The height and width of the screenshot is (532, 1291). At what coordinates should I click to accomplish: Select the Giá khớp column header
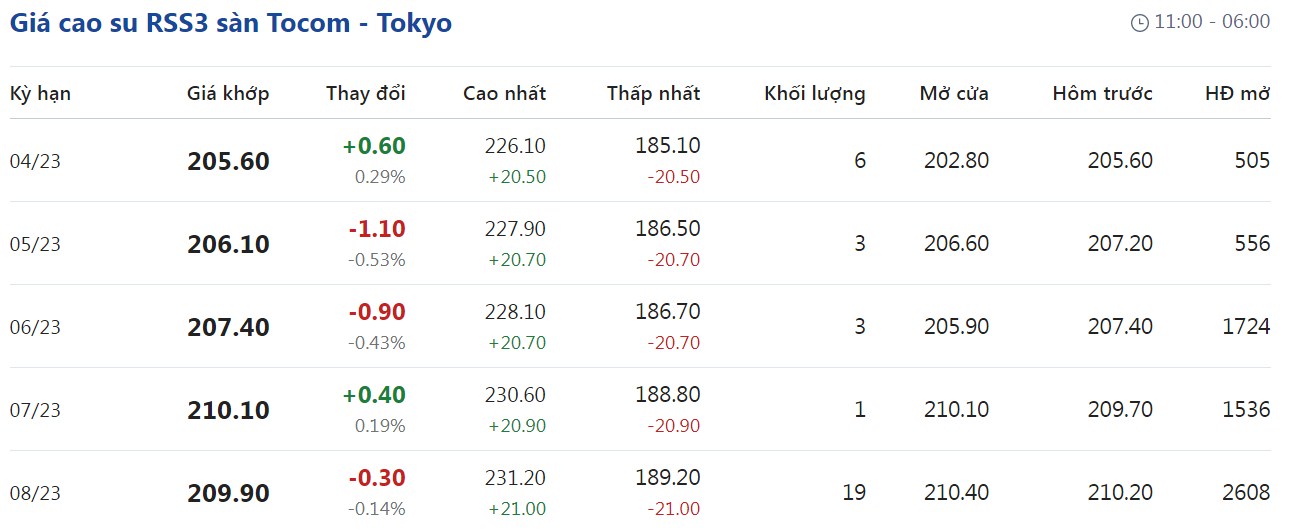point(228,94)
